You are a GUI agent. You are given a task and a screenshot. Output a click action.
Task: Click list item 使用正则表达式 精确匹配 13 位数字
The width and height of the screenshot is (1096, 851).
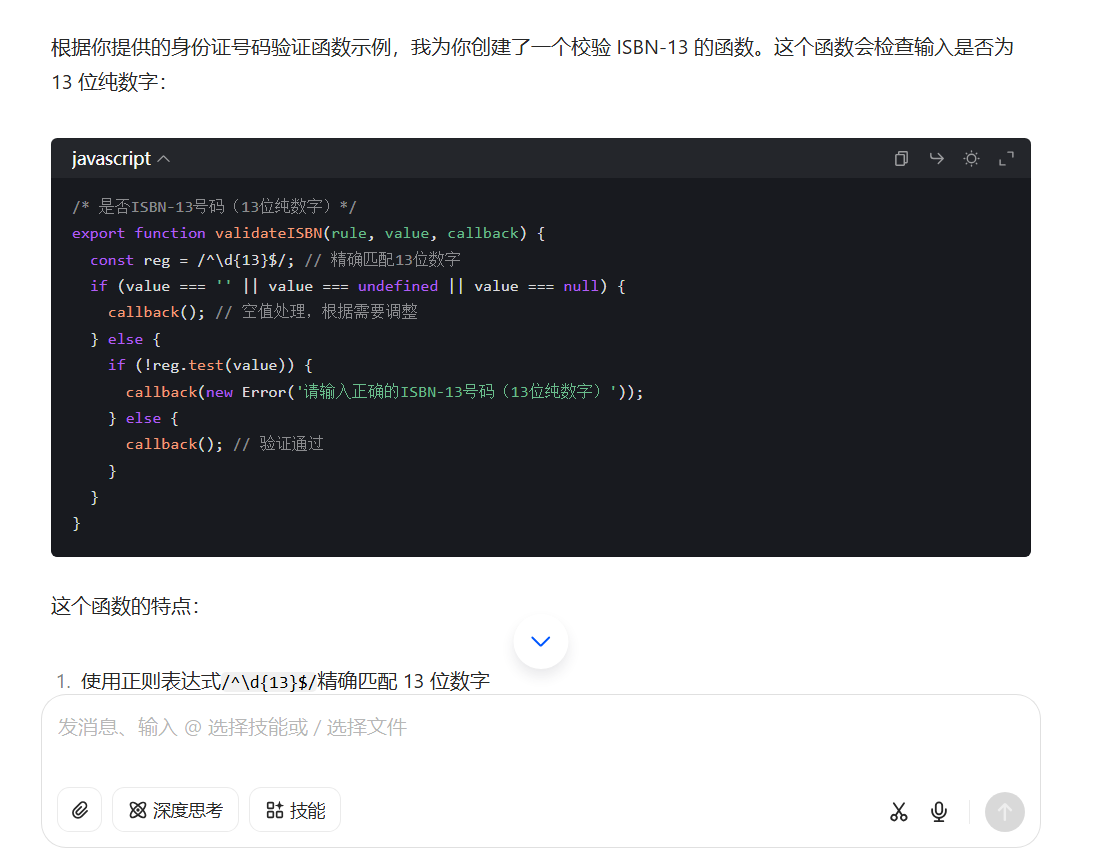[x=285, y=681]
